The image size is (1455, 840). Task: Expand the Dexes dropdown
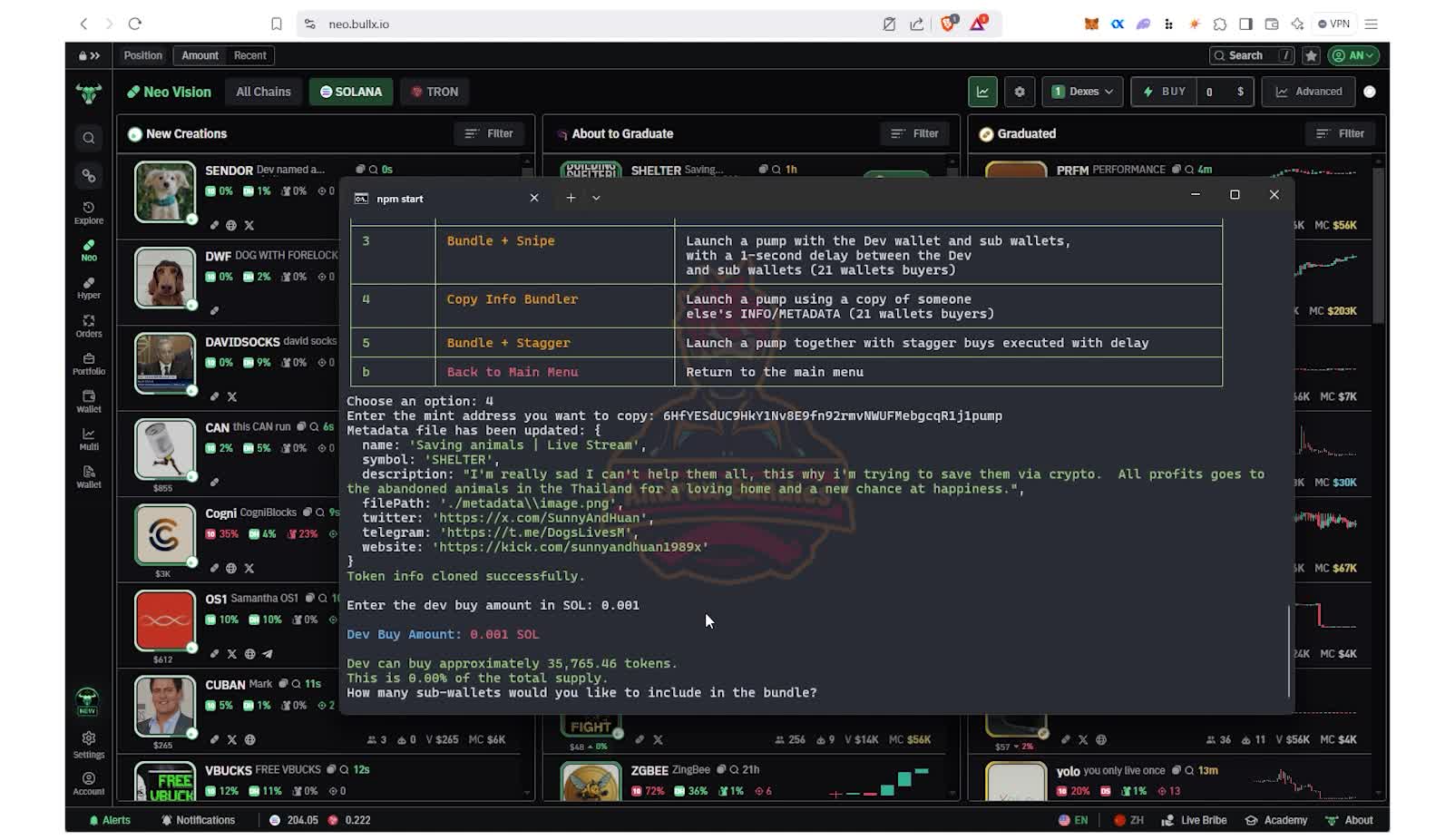(x=1082, y=91)
